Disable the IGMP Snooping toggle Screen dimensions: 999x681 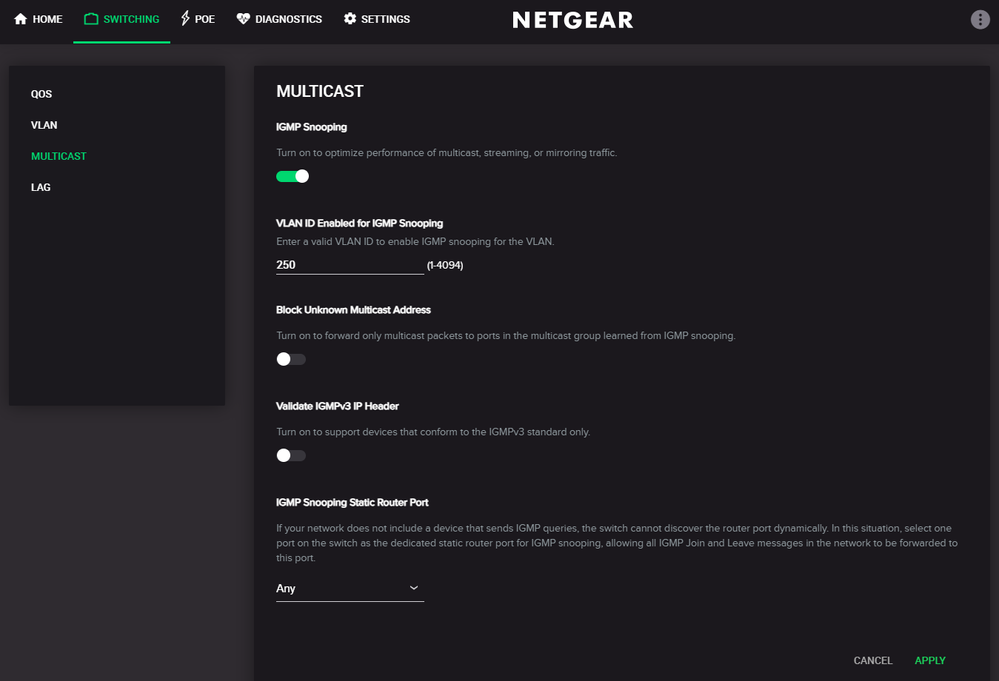pos(292,175)
